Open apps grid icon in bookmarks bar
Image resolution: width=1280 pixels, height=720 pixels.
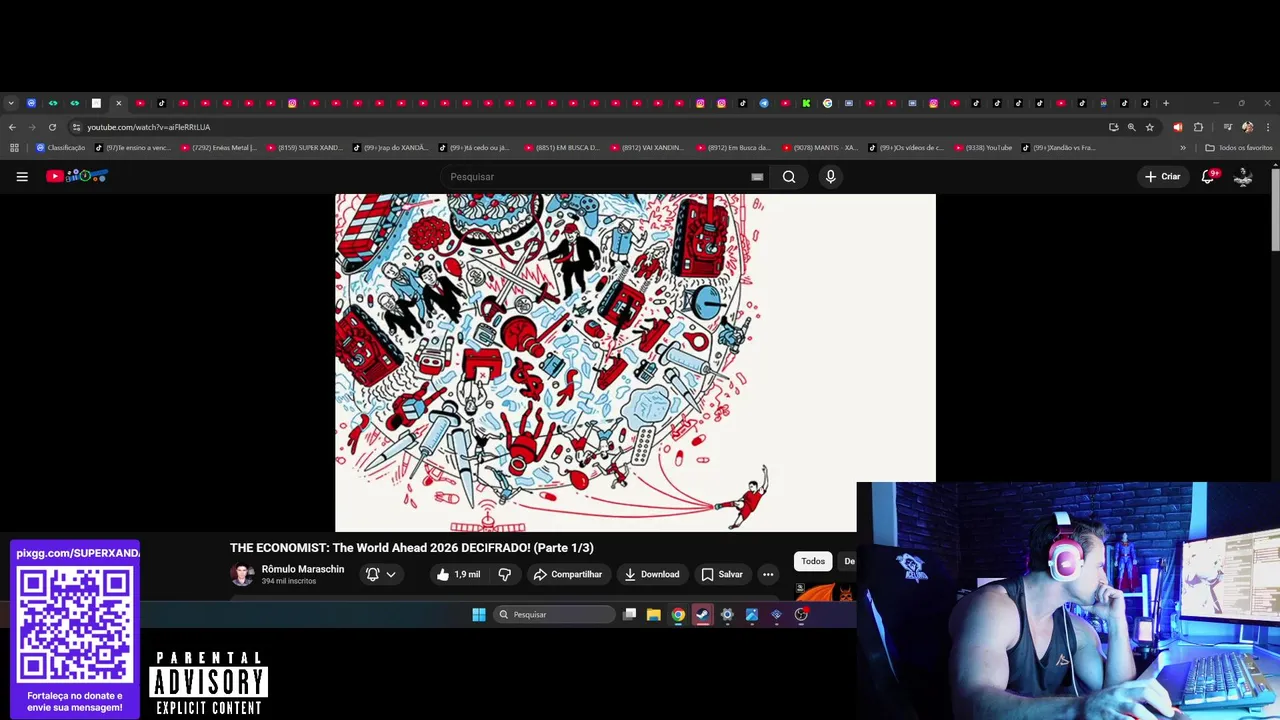[14, 148]
